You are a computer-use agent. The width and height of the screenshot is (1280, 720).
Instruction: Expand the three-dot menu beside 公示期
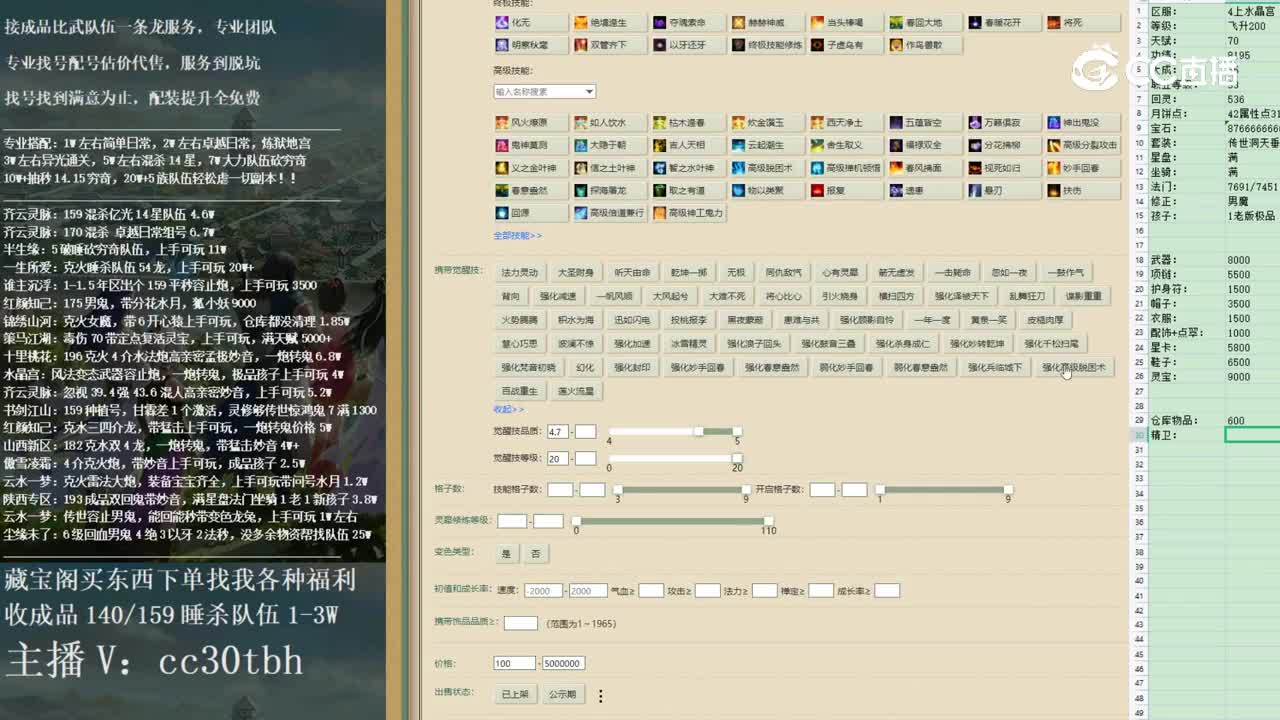(x=599, y=694)
